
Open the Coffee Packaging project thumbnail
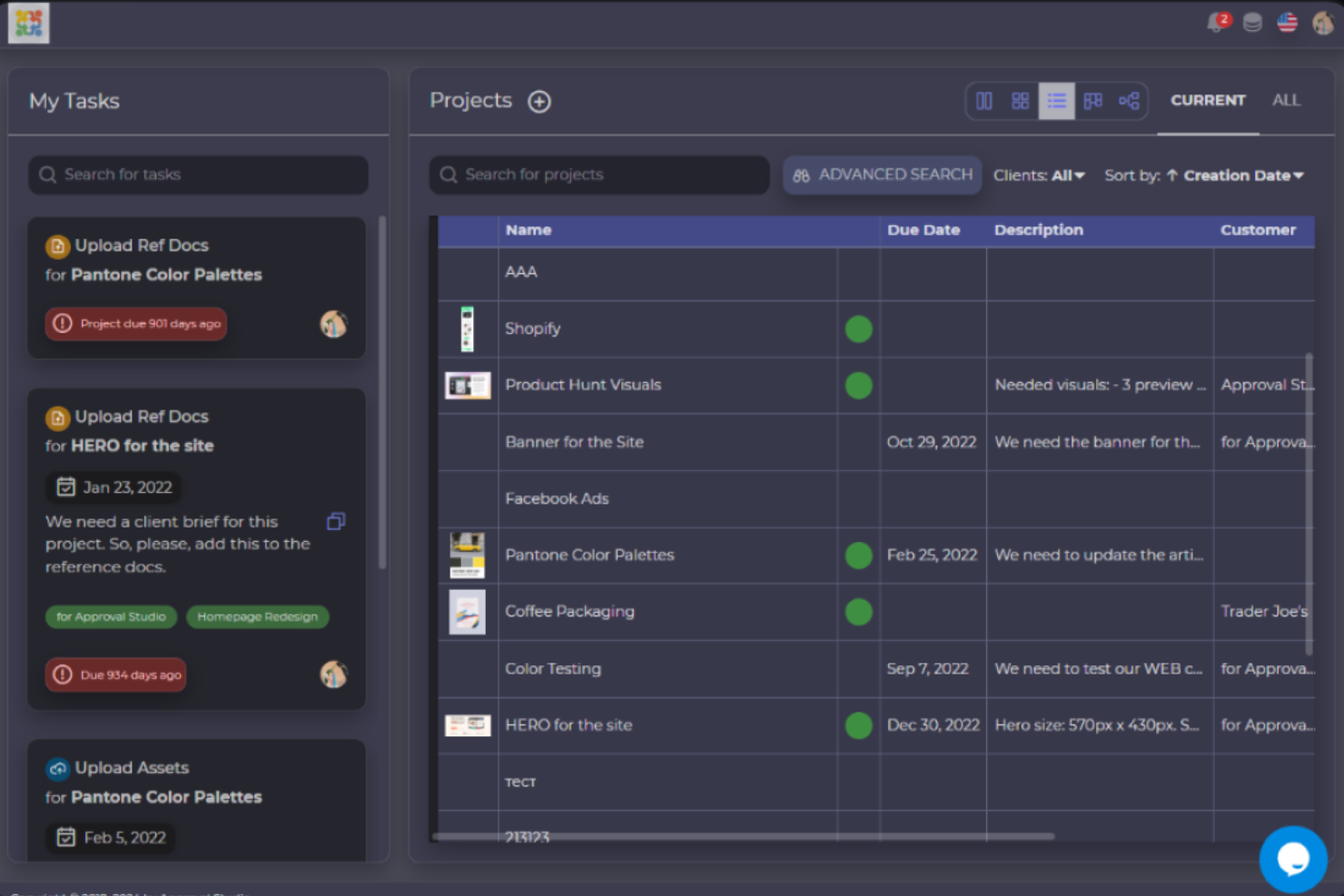[468, 612]
